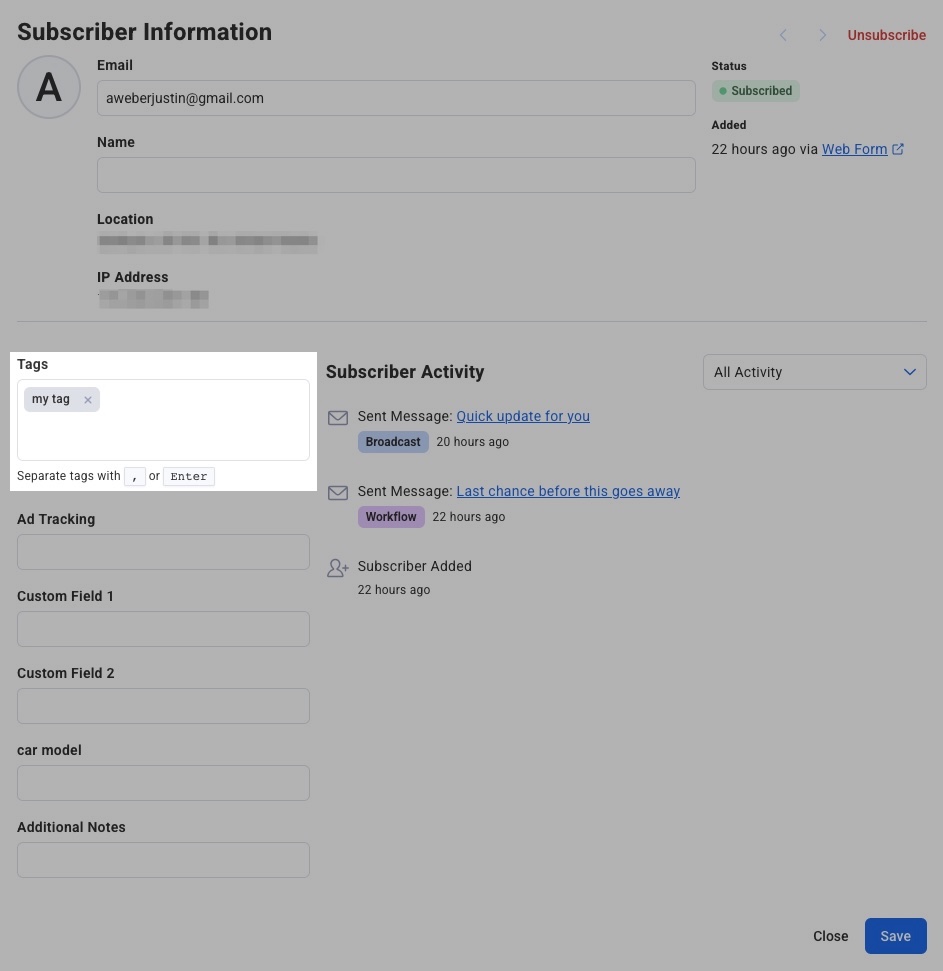
Task: Open the All Activity filter dropdown
Action: 814,372
